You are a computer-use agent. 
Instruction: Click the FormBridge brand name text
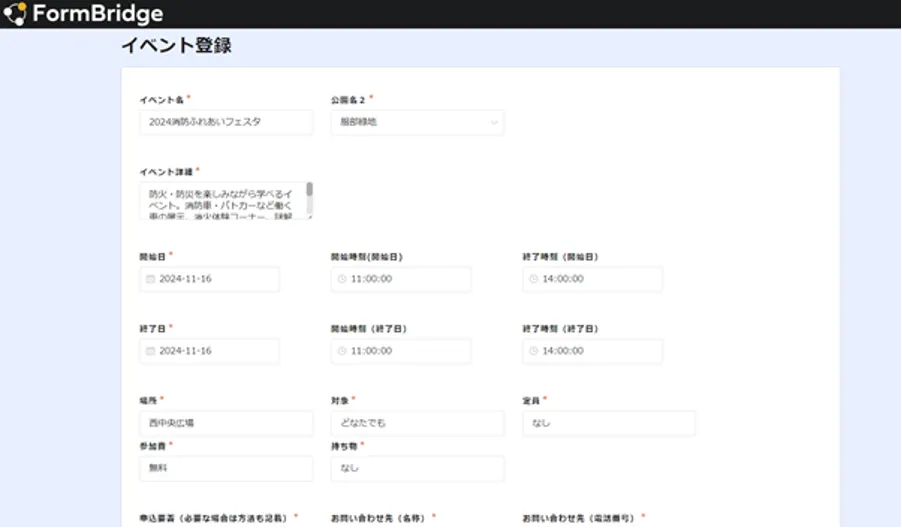click(97, 14)
